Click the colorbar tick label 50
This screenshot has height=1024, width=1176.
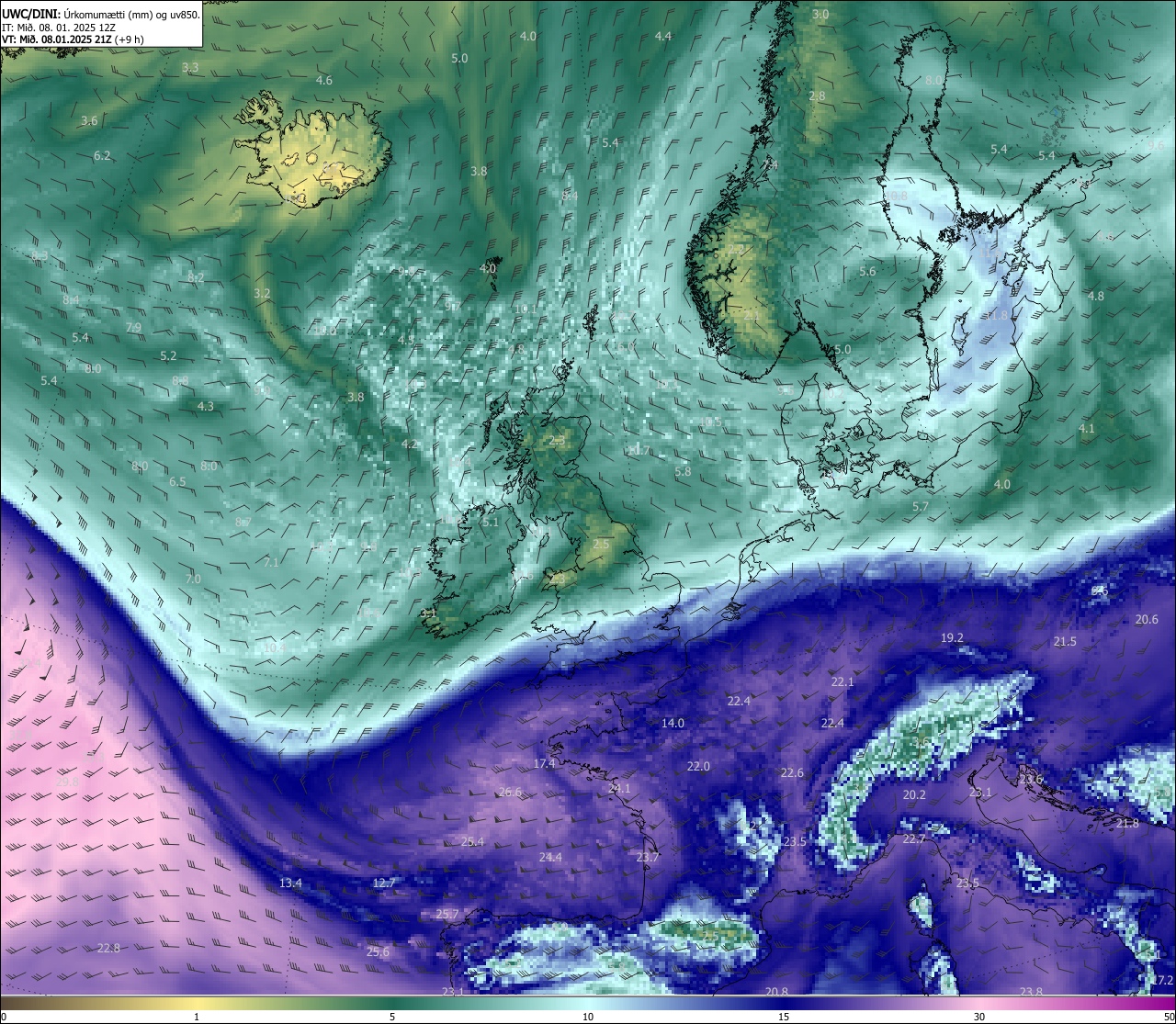click(1168, 1018)
